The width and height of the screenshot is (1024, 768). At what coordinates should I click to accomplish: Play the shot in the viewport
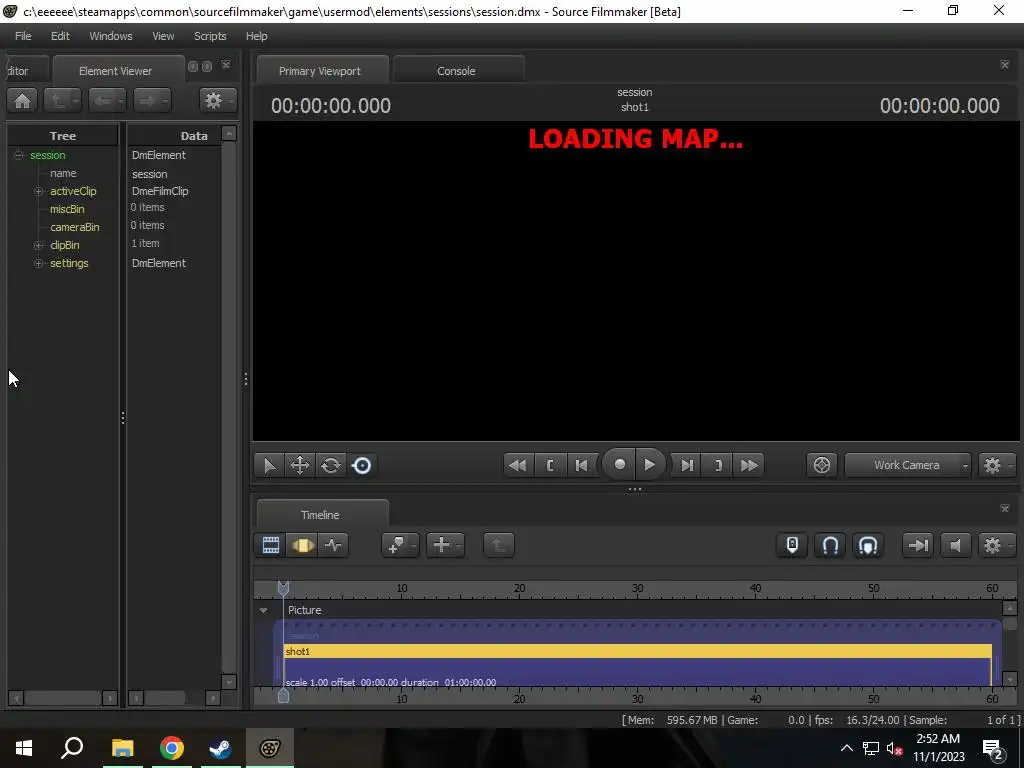tap(649, 464)
